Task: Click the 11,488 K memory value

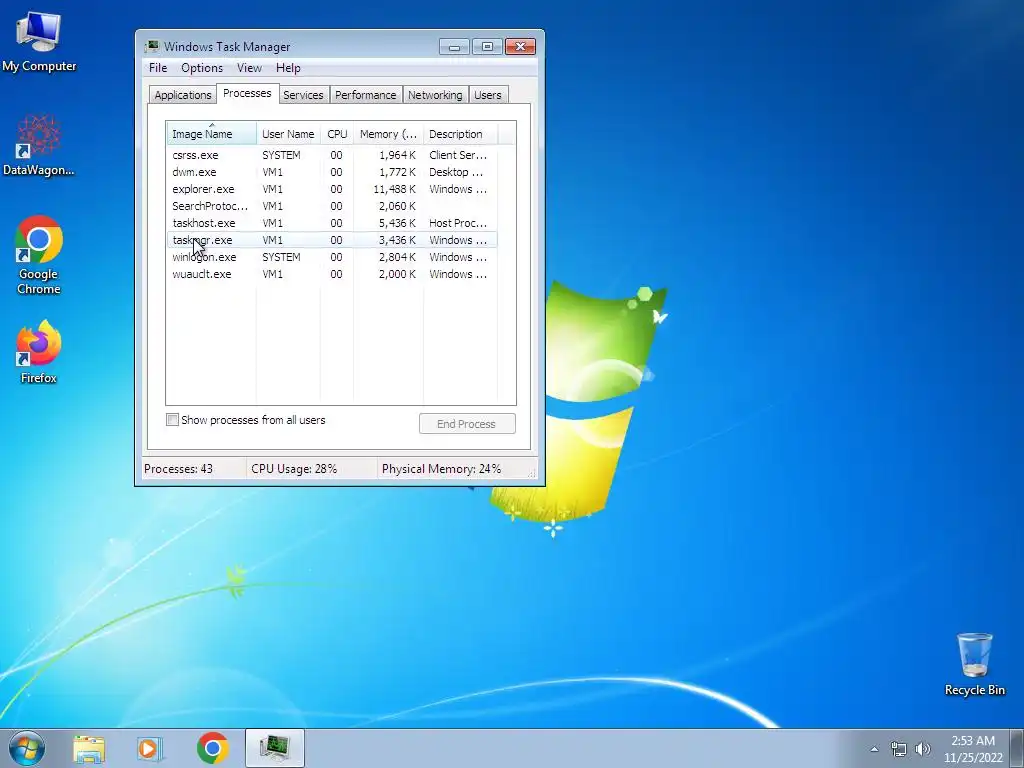Action: (394, 189)
